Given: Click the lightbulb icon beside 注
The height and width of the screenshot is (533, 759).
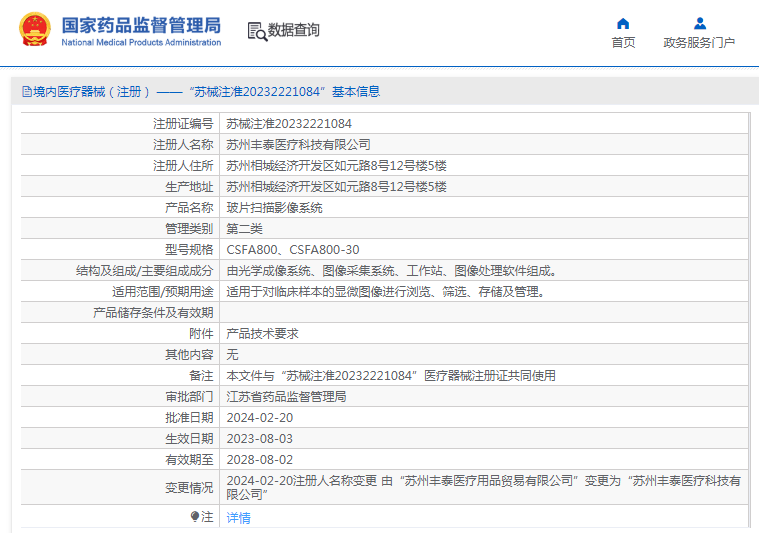Looking at the screenshot, I should click(195, 517).
